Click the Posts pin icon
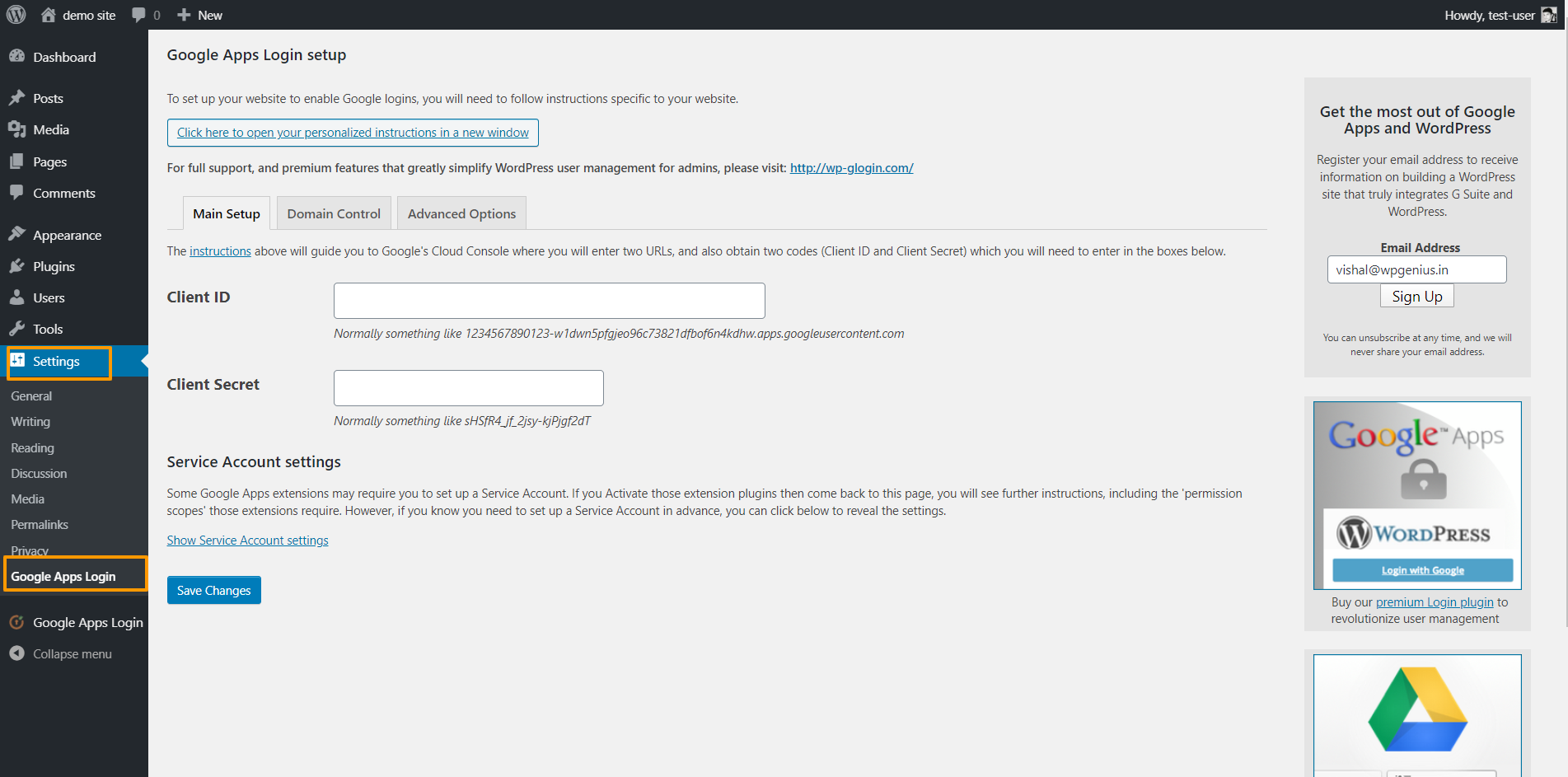Screen dimensions: 1568x777 click(16, 98)
